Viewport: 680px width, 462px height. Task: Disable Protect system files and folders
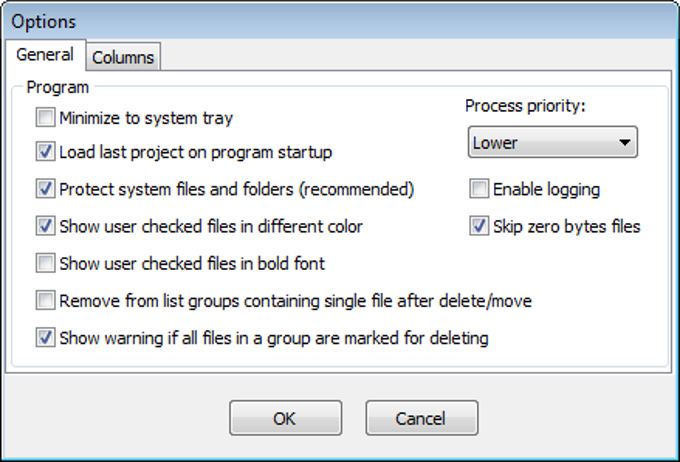coord(45,189)
